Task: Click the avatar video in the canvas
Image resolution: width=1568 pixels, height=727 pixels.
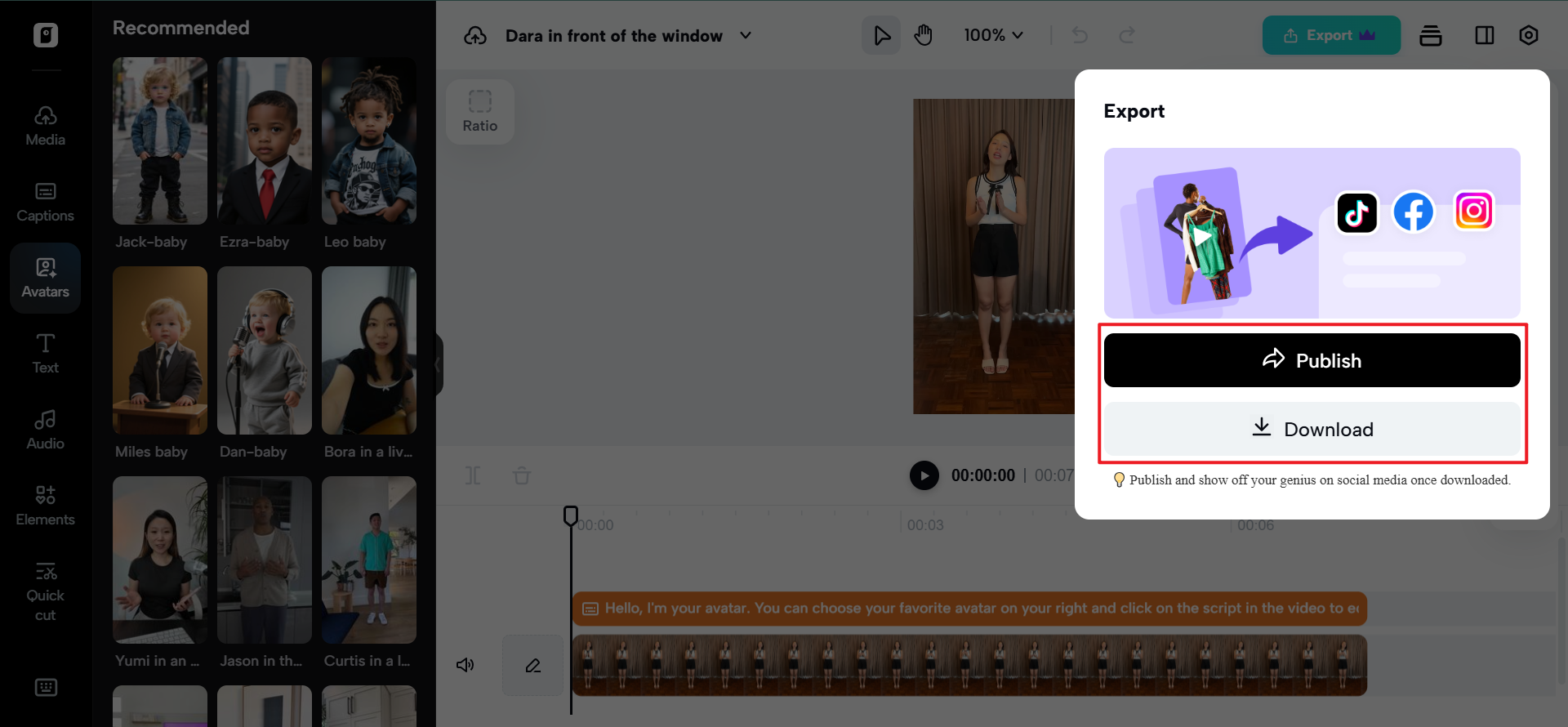Action: click(x=994, y=256)
